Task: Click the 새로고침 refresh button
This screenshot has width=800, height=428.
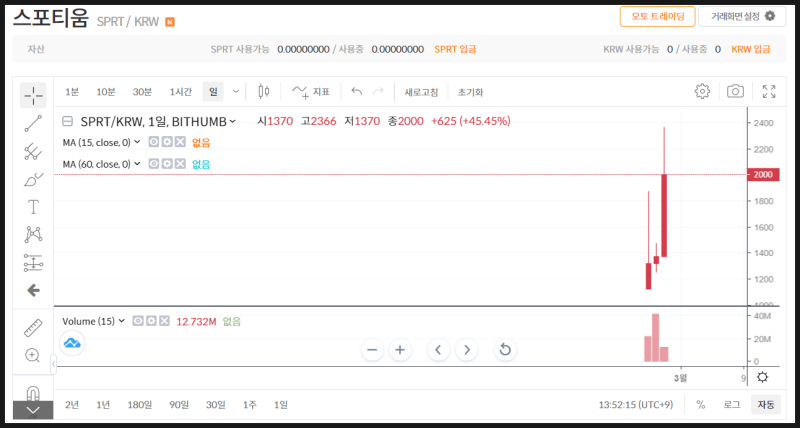Action: click(x=421, y=92)
